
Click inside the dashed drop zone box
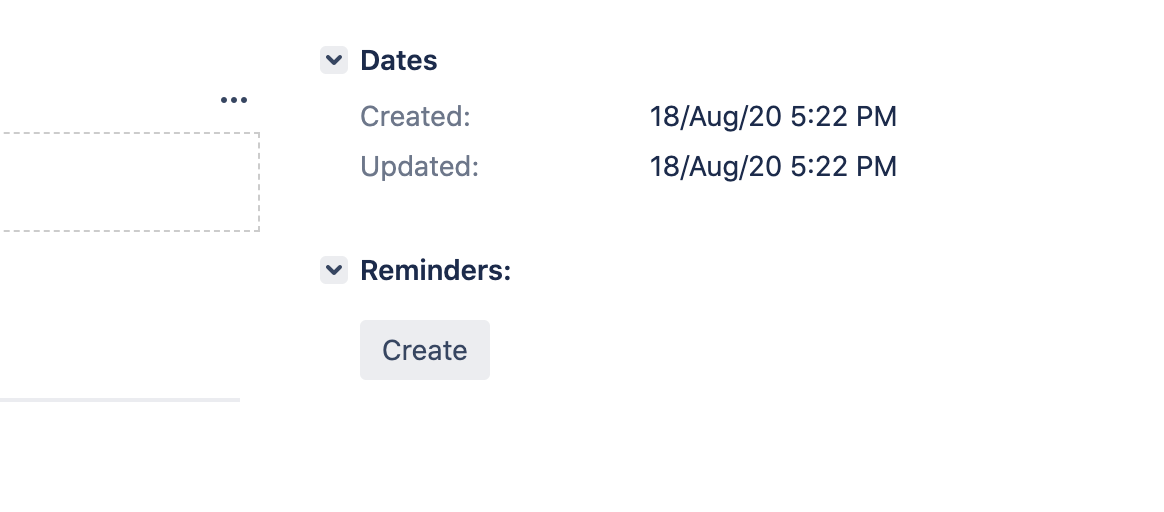coord(129,182)
